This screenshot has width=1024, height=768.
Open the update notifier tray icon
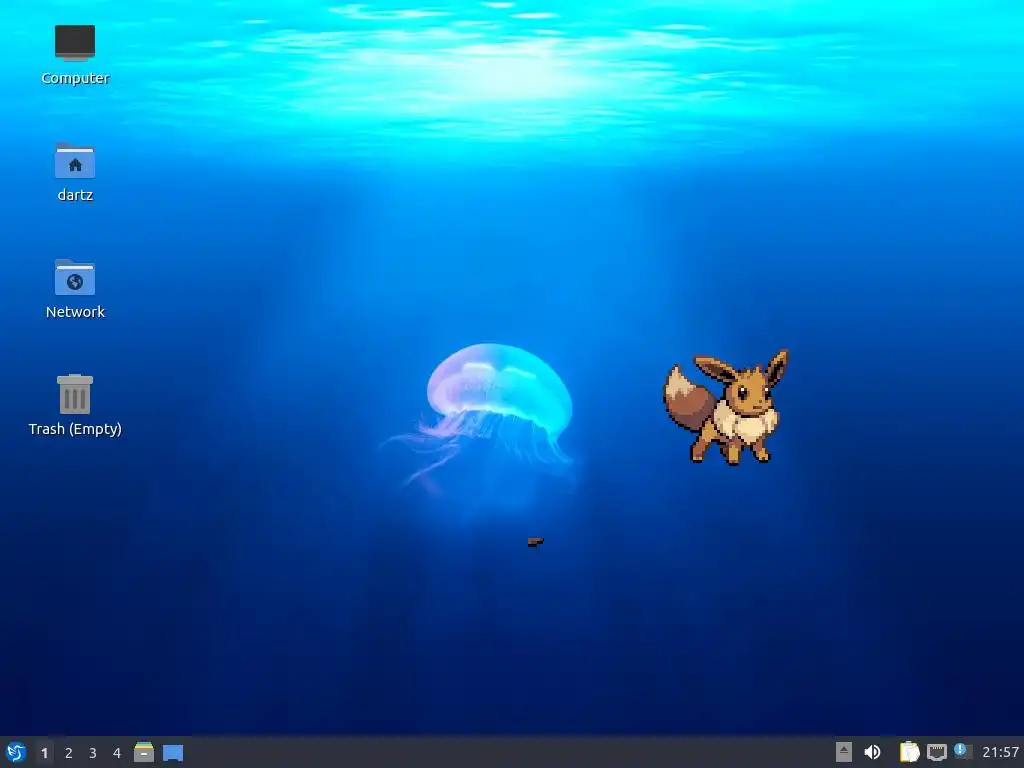point(963,751)
